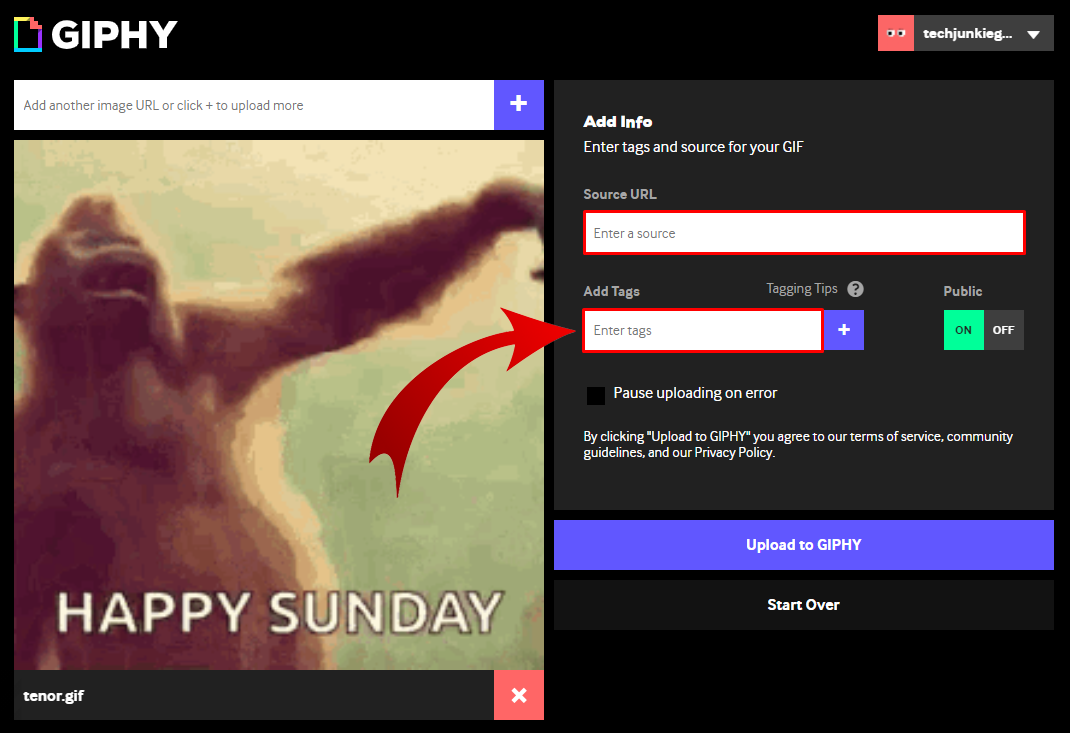Open the Tagging Tips question mark icon
The width and height of the screenshot is (1070, 733).
click(855, 289)
